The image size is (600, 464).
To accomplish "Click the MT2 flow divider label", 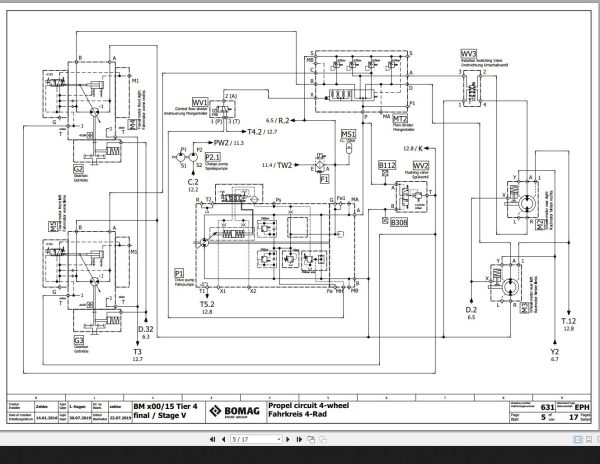I will [x=400, y=119].
